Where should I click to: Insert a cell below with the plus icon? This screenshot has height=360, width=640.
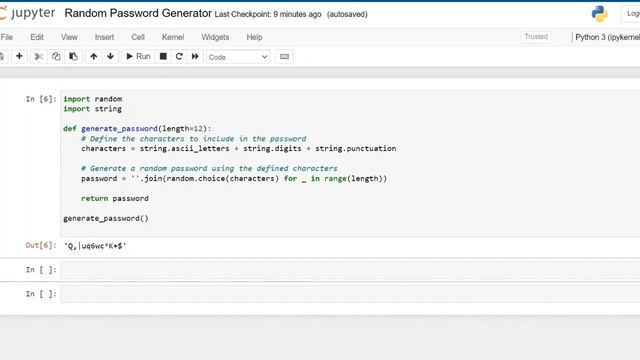coord(19,56)
